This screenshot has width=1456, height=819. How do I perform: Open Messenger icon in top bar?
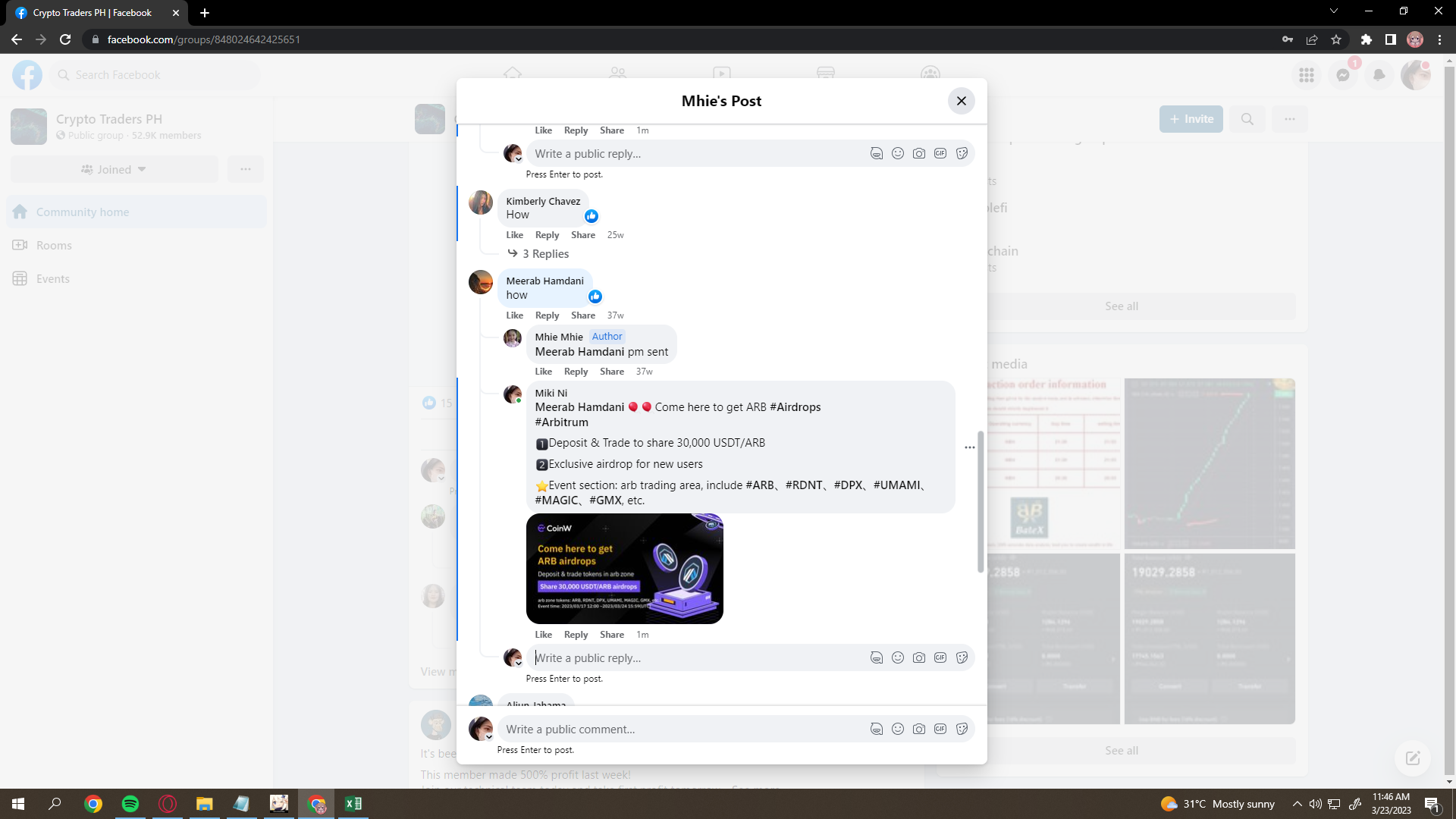tap(1342, 75)
